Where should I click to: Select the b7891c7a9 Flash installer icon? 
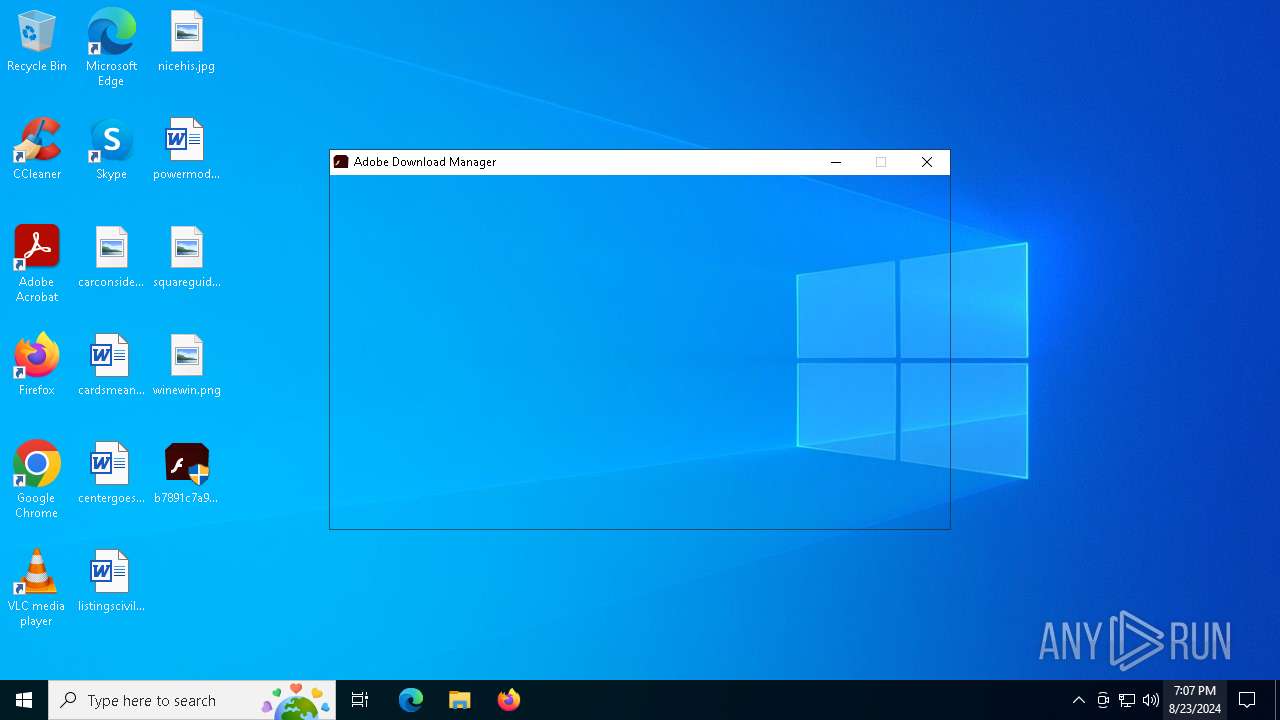pos(186,474)
